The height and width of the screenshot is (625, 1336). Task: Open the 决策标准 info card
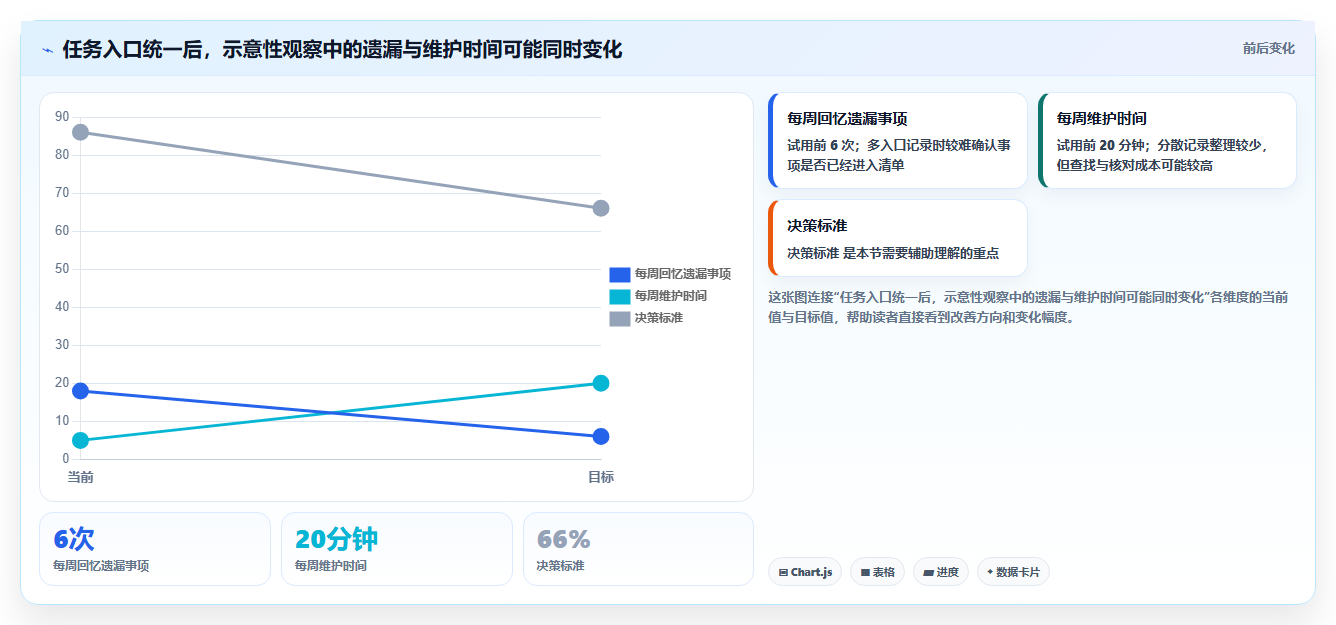[898, 238]
